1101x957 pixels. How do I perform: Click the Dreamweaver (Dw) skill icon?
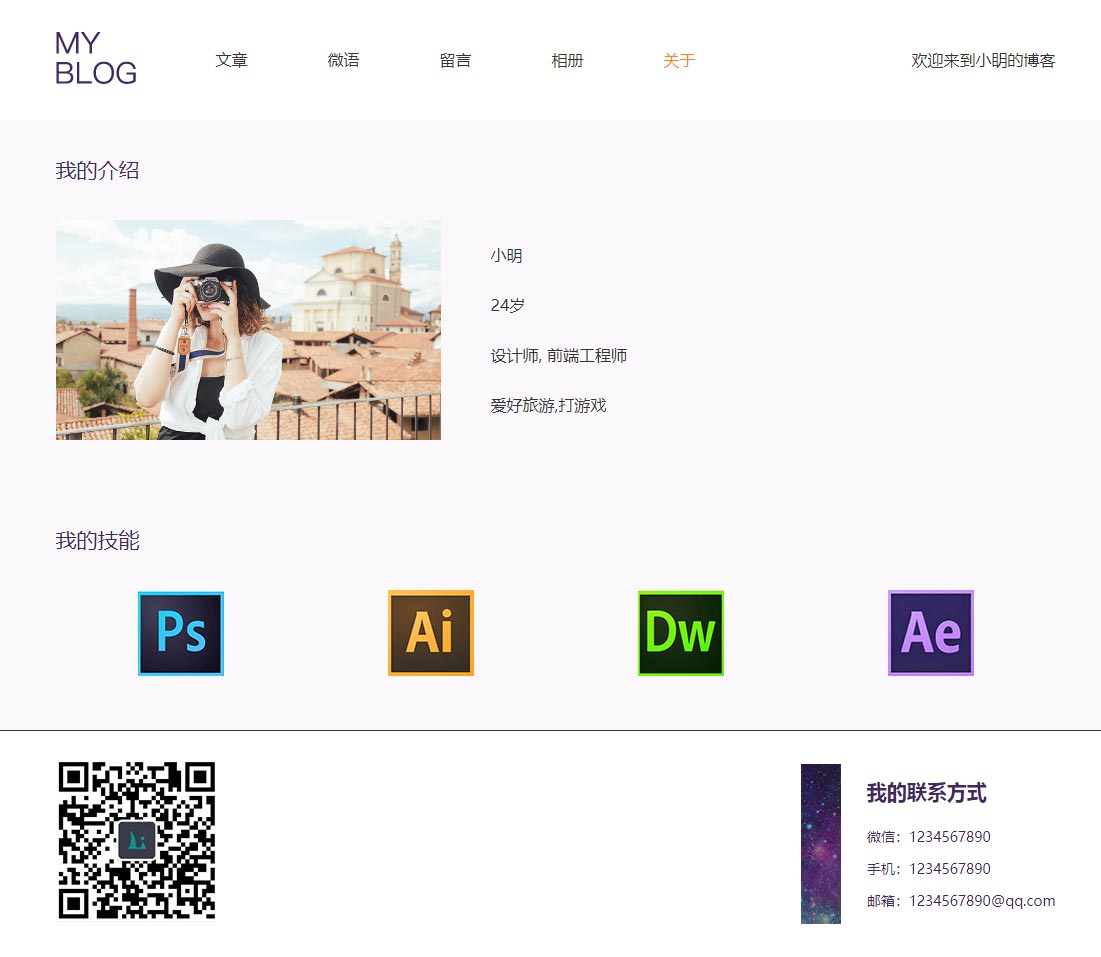(x=681, y=633)
